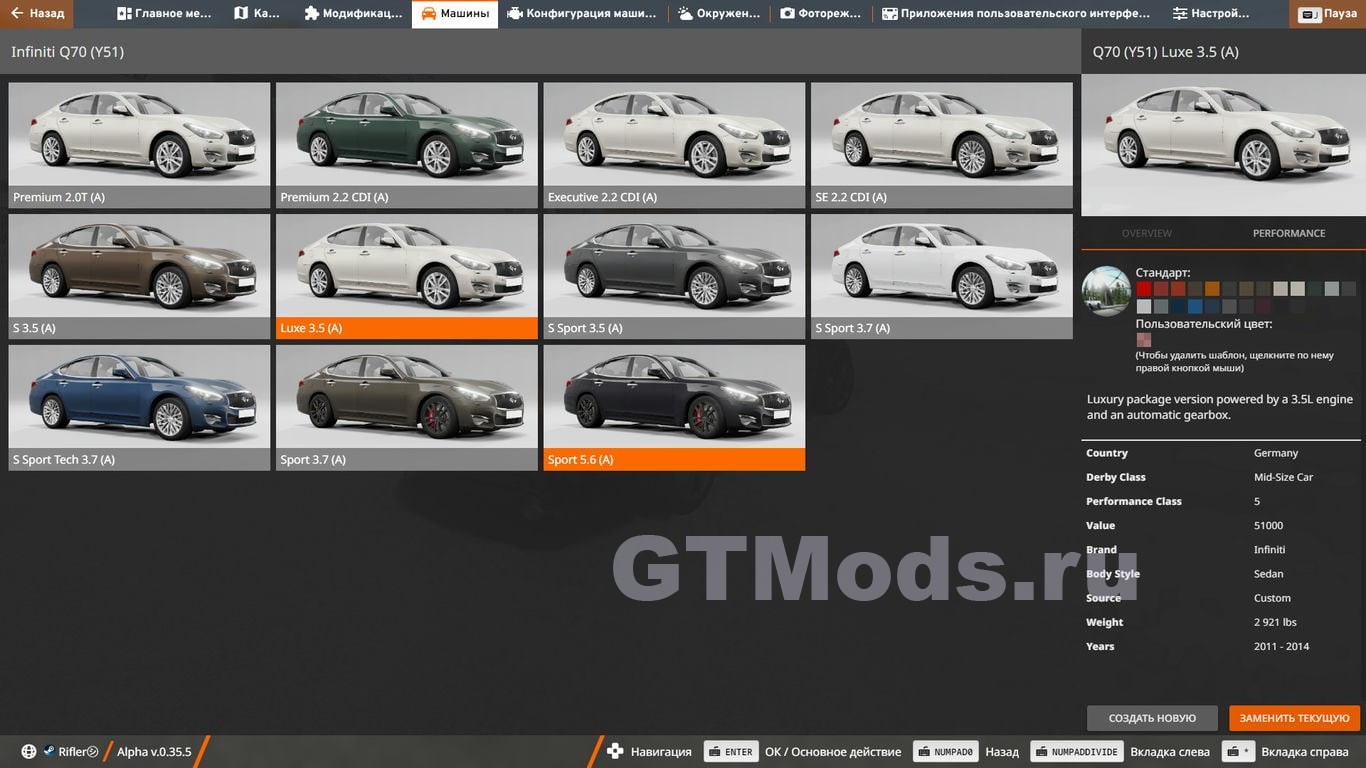Open the Главное меню tab
This screenshot has height=768, width=1366.
(x=164, y=14)
